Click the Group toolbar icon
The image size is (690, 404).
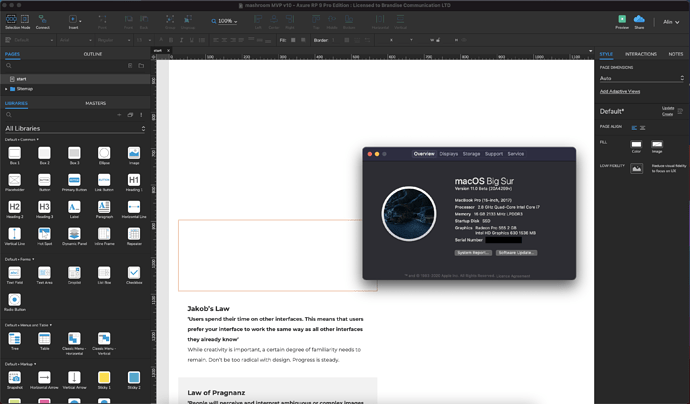[170, 19]
